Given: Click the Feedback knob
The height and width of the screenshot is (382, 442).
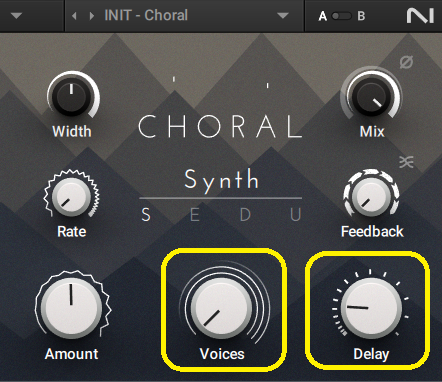Looking at the screenshot, I should point(371,196).
